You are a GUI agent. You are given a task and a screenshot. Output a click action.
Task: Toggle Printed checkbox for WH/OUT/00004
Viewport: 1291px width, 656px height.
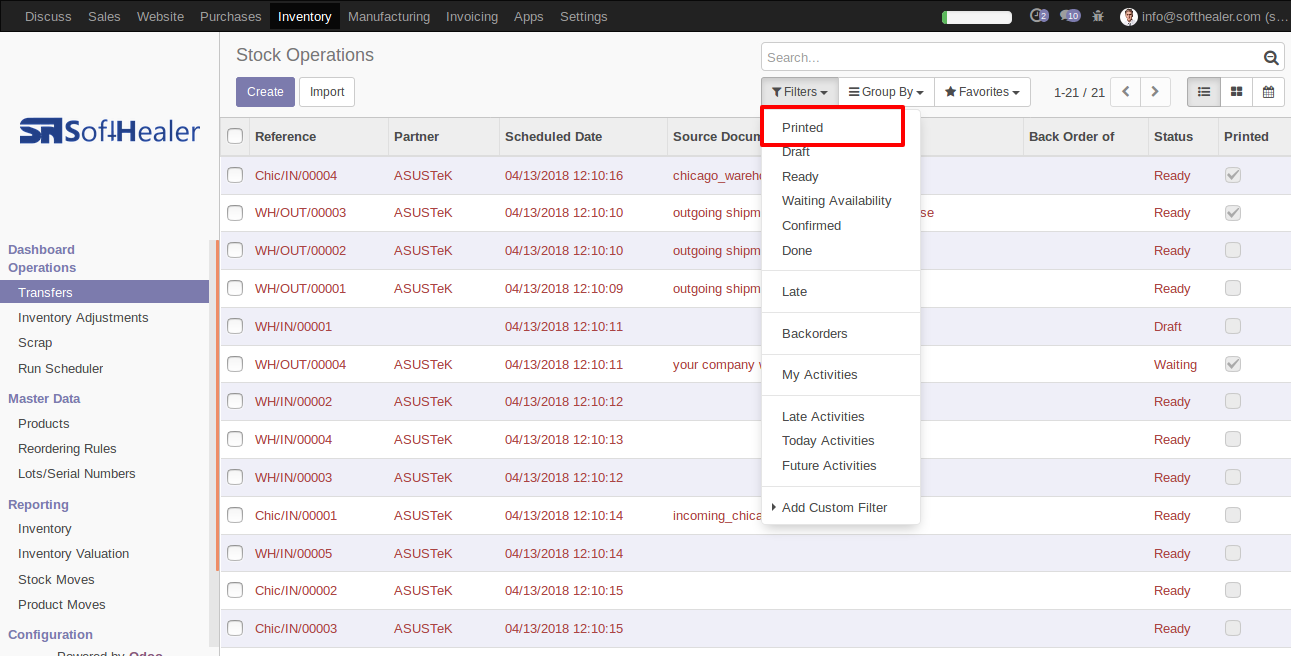click(x=1233, y=364)
